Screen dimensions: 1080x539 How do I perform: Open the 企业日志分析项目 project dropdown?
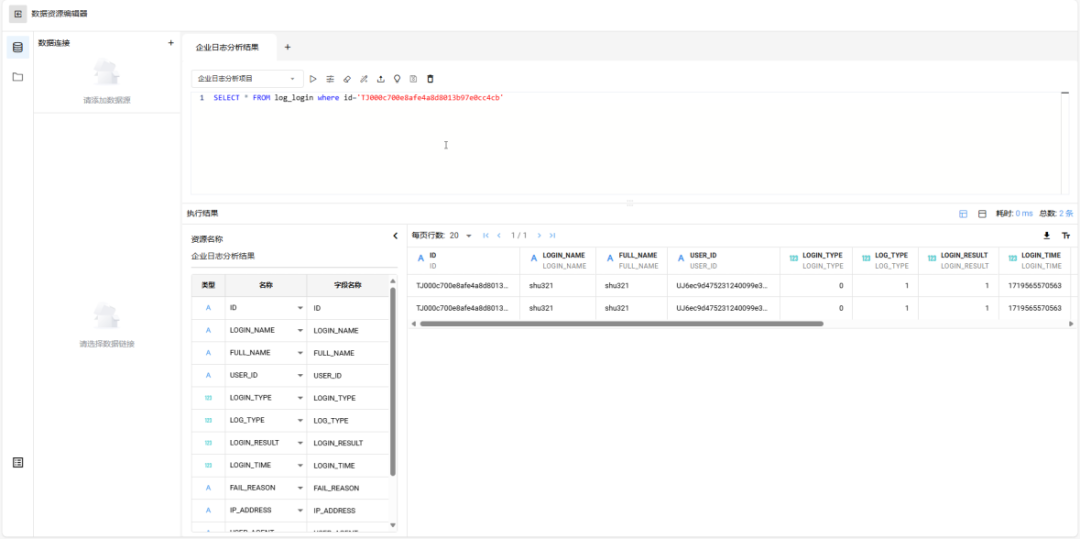point(247,79)
